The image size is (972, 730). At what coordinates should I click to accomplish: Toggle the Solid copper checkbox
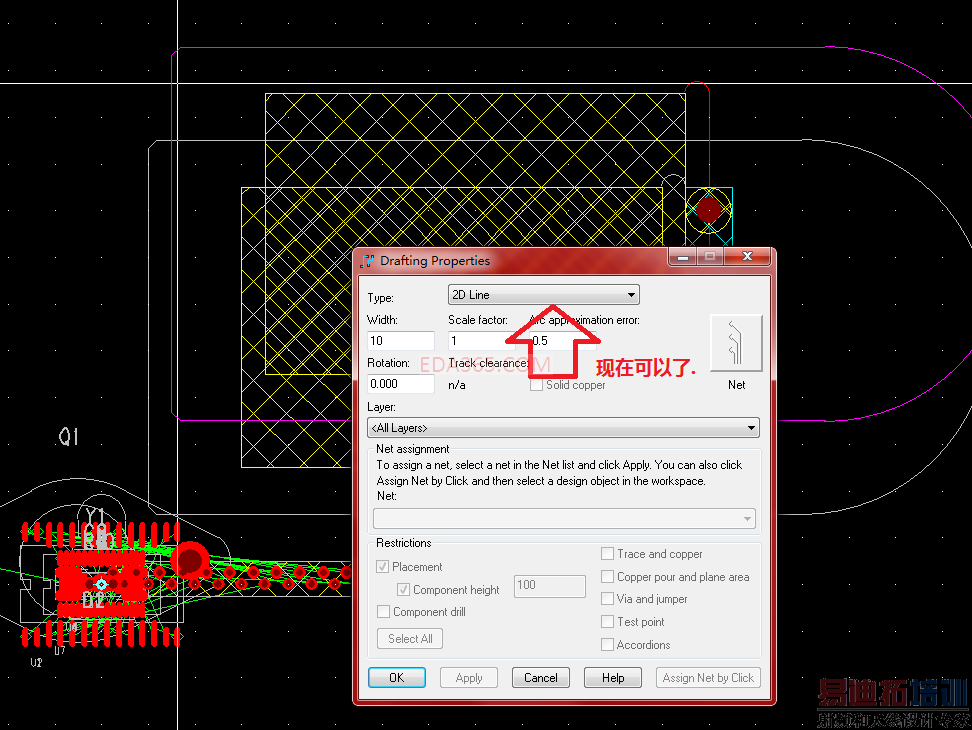[x=536, y=385]
